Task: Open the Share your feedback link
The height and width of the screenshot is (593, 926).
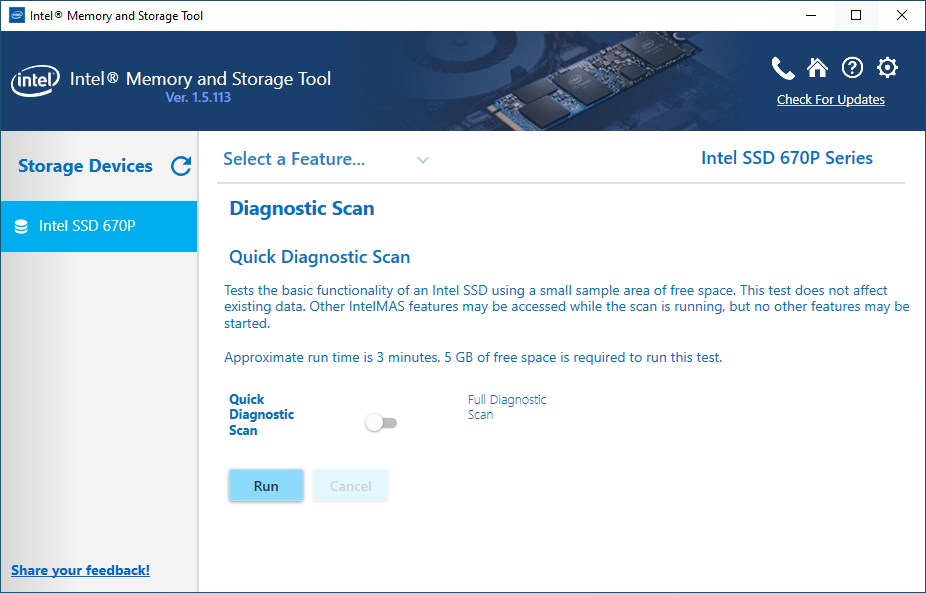Action: coord(80,570)
